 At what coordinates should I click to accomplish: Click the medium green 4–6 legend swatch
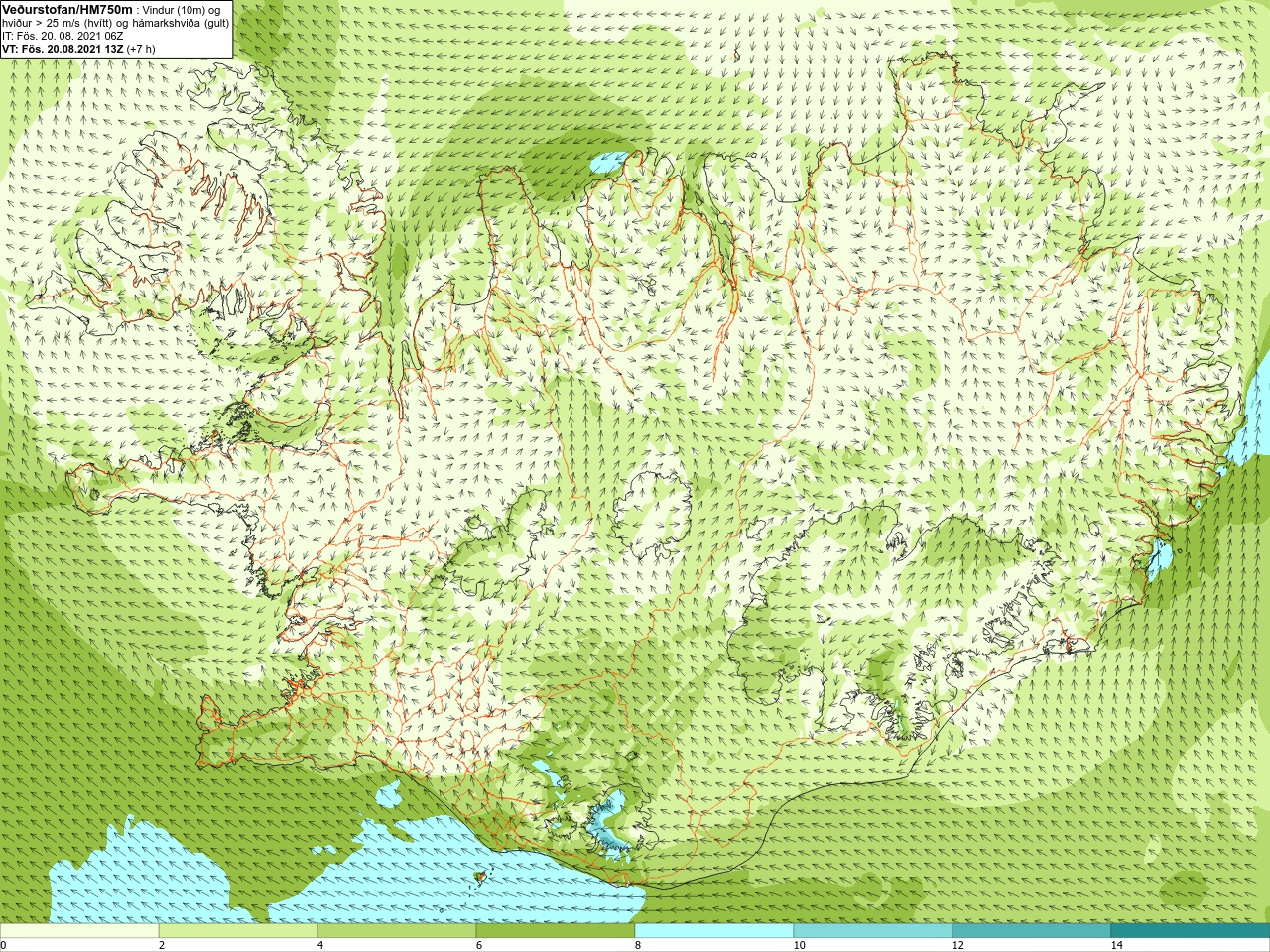coord(397,931)
